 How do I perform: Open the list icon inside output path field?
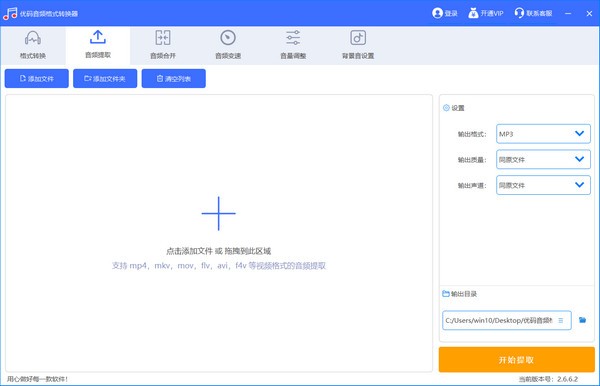(561, 320)
